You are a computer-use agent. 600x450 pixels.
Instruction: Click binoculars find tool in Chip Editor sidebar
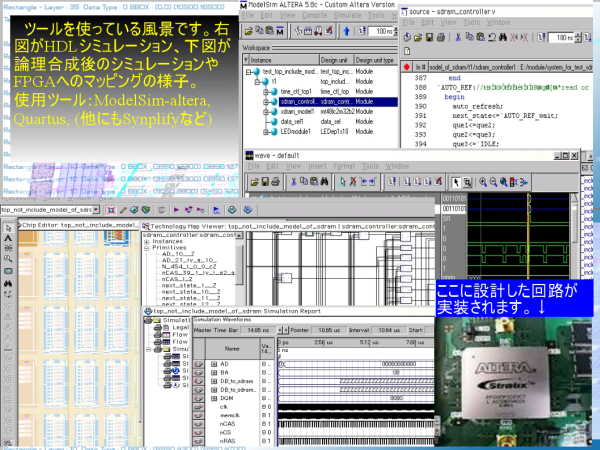(8, 284)
